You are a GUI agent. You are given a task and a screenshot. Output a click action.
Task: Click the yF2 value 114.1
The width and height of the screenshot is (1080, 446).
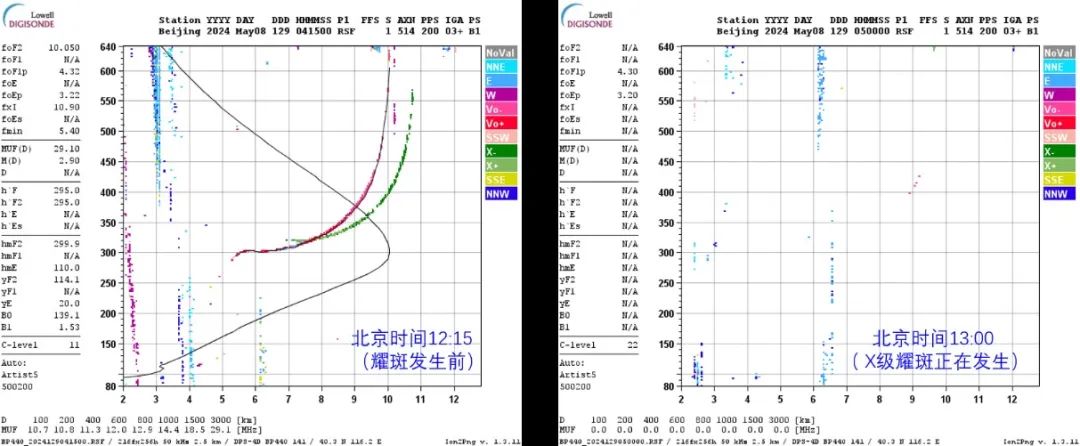coord(68,279)
